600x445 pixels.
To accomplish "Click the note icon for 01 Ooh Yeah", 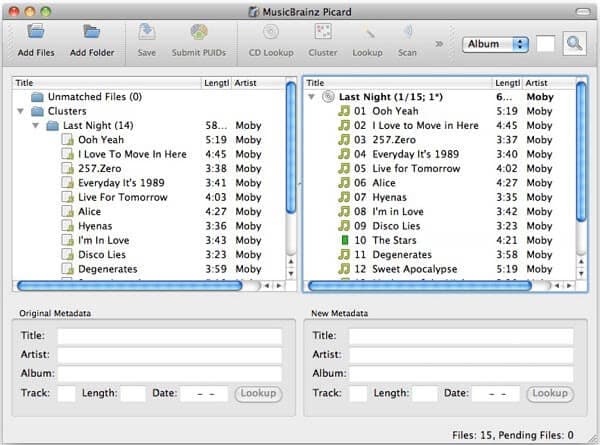I will (344, 111).
